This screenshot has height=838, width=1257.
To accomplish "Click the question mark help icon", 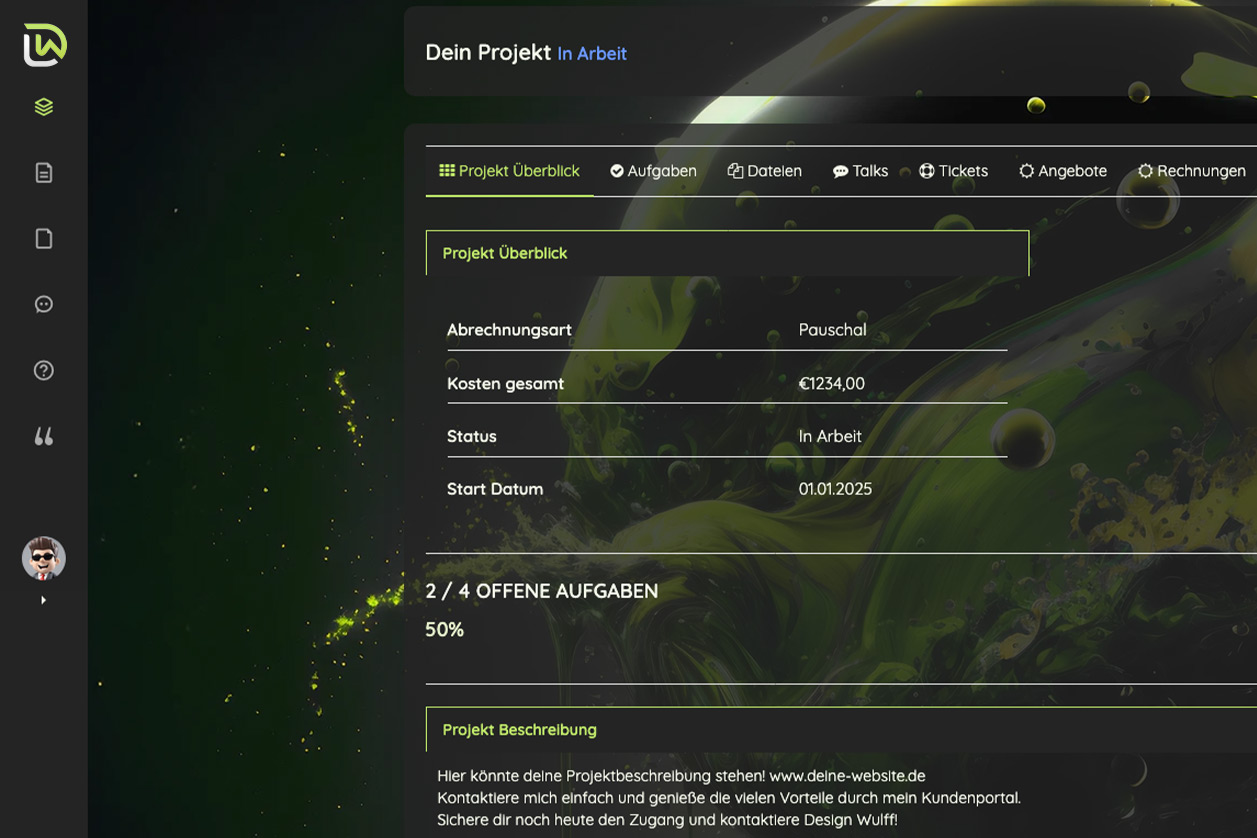I will 44,370.
